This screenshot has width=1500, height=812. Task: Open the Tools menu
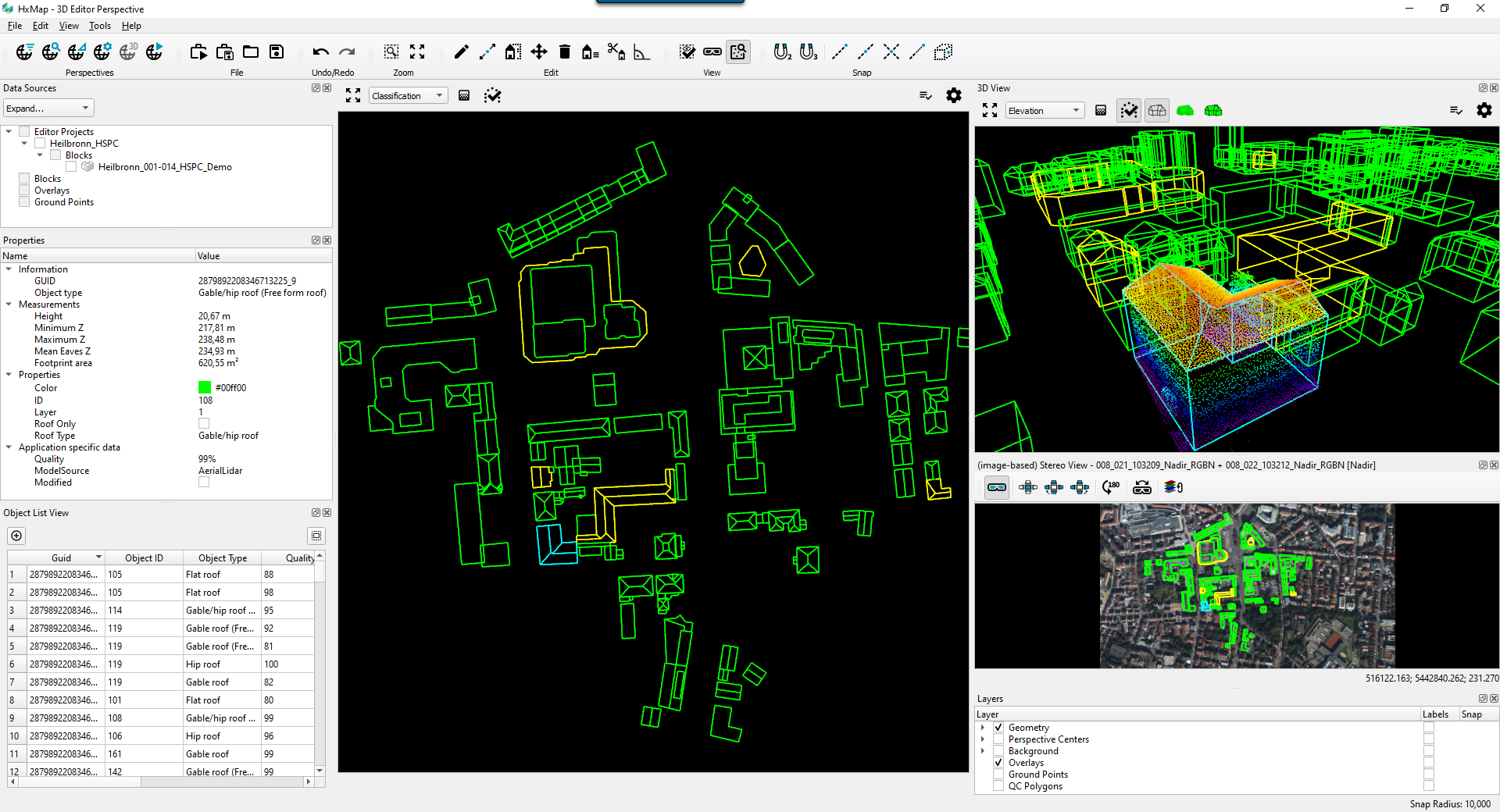click(x=99, y=26)
